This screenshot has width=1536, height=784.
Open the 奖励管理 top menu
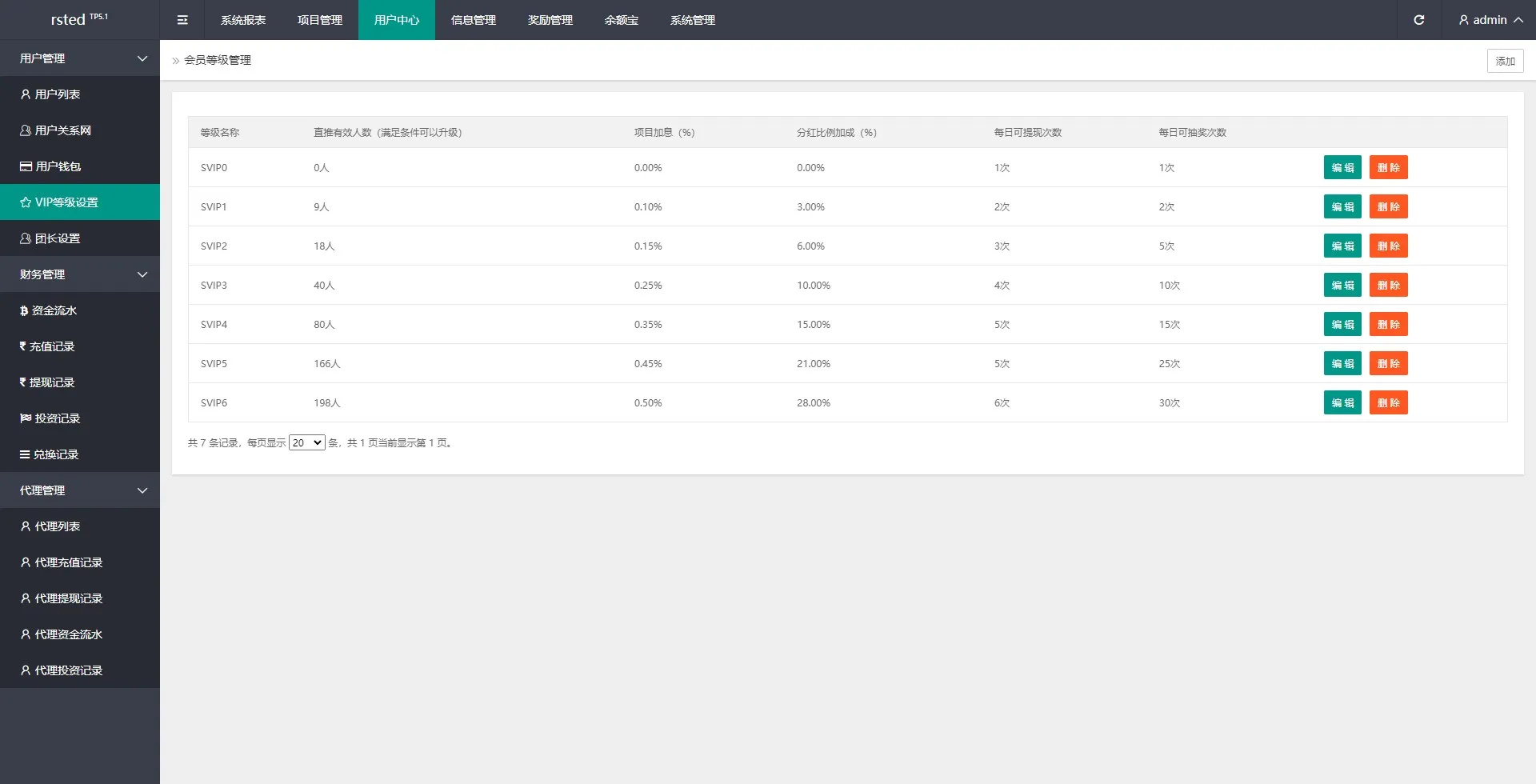pyautogui.click(x=550, y=20)
